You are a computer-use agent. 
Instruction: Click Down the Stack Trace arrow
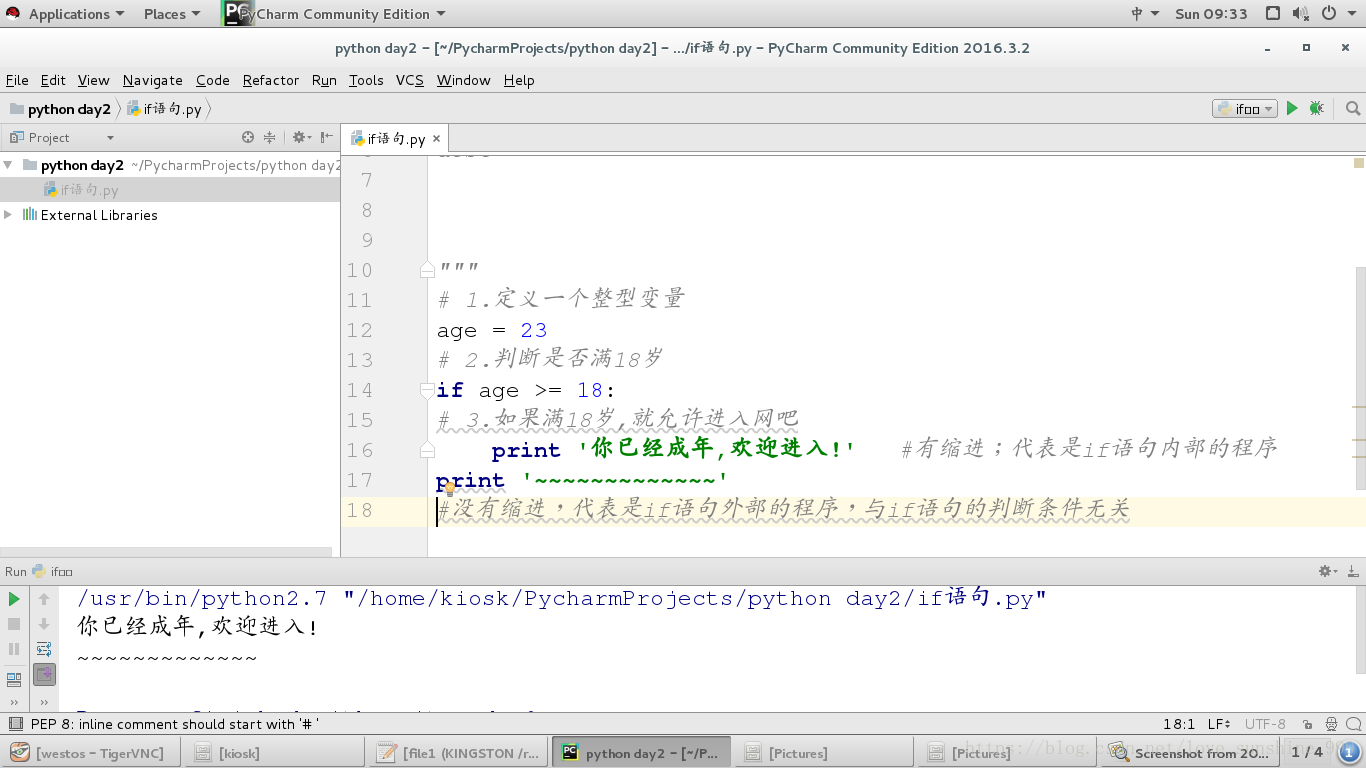click(x=44, y=624)
